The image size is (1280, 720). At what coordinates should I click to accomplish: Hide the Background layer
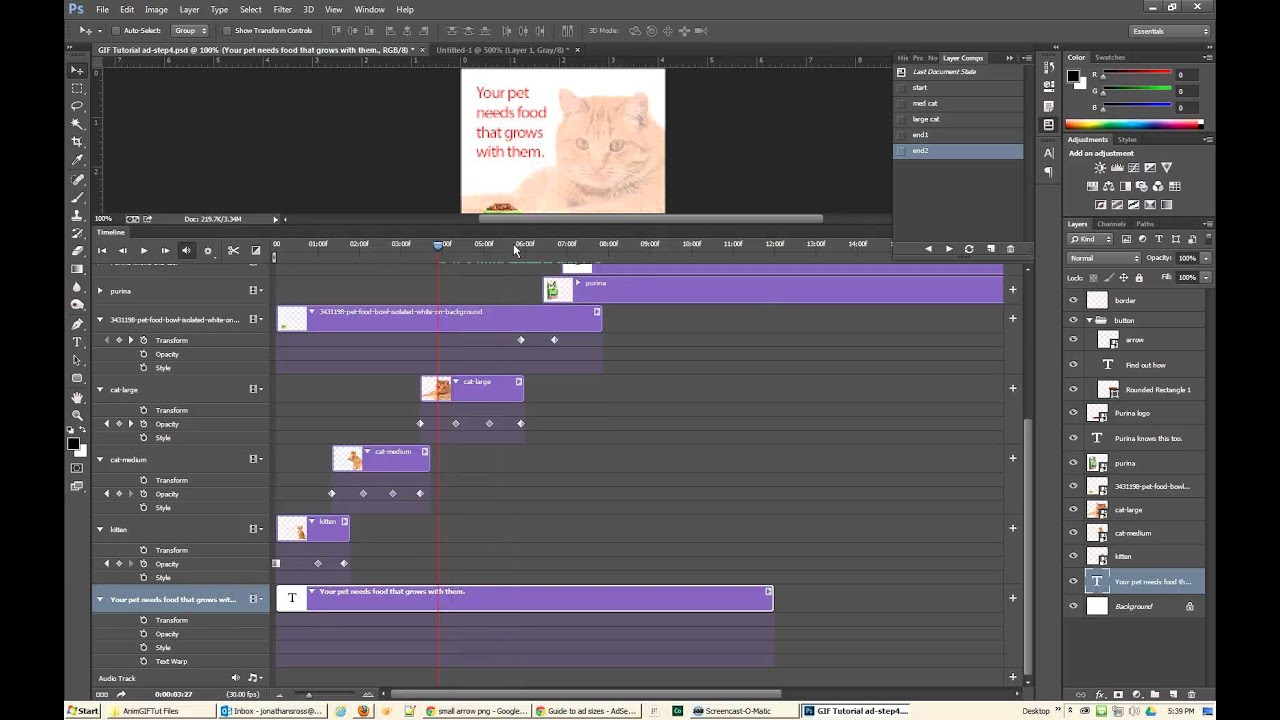coord(1074,606)
